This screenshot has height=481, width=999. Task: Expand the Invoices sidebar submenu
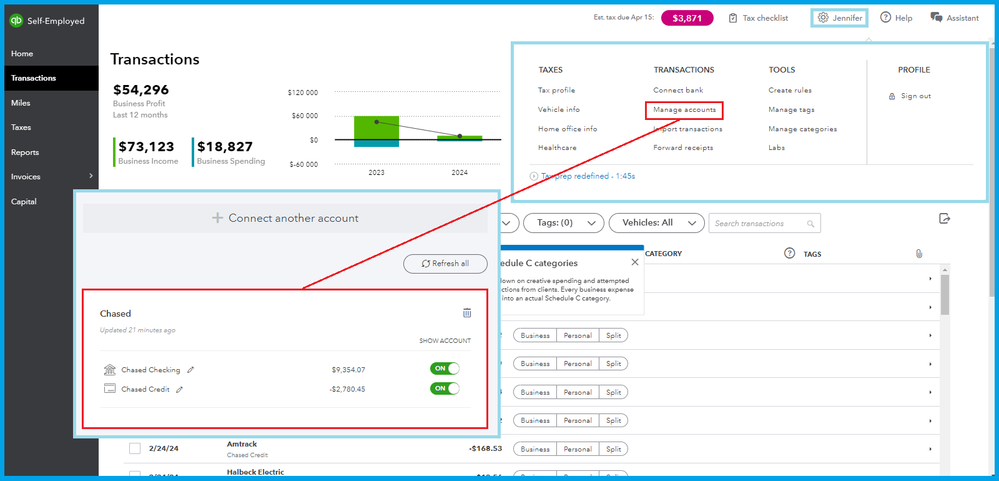click(90, 176)
